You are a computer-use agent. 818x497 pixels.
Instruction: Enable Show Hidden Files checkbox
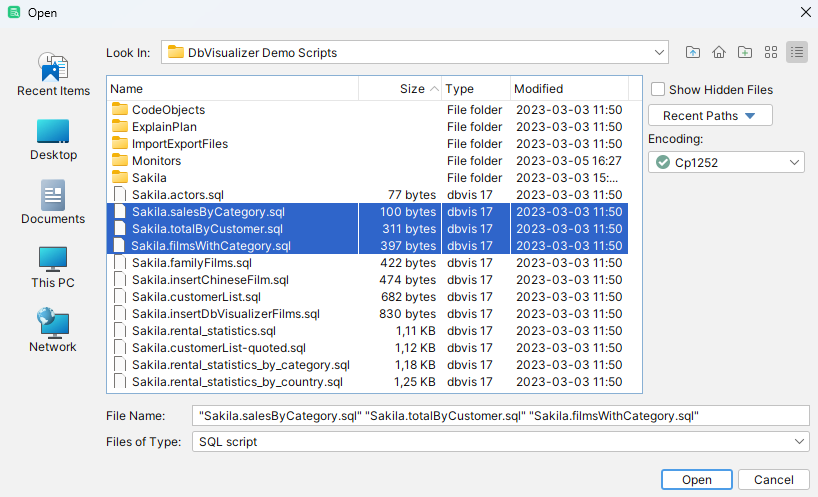[658, 89]
